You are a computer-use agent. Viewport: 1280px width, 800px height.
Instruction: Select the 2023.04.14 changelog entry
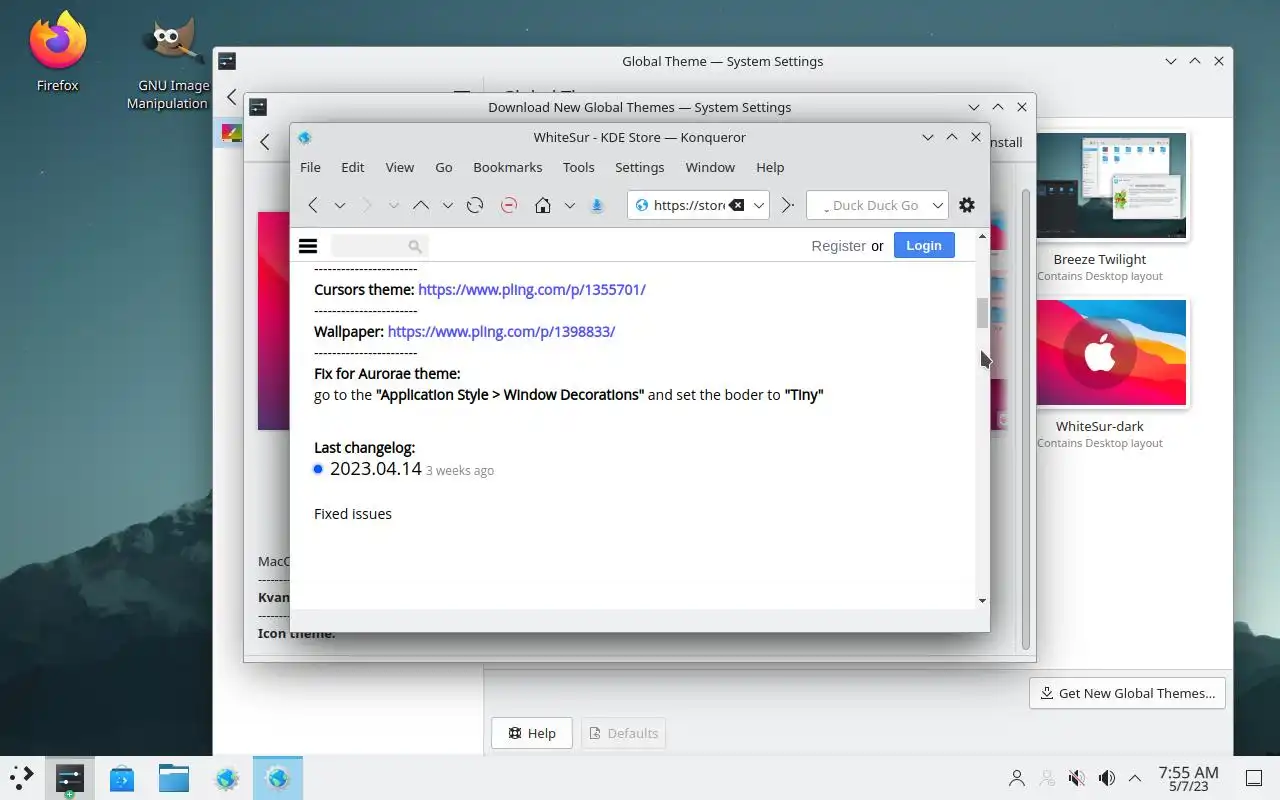point(376,468)
